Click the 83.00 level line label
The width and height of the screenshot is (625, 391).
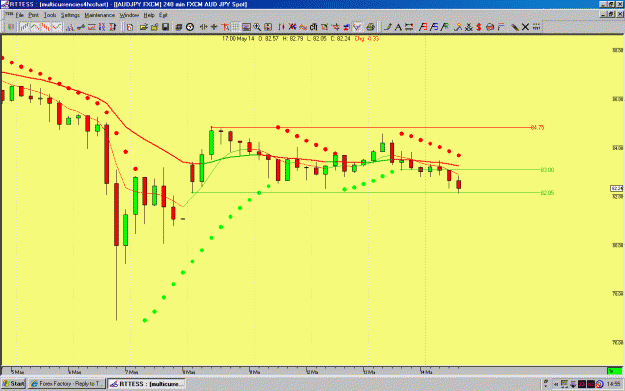pyautogui.click(x=547, y=170)
